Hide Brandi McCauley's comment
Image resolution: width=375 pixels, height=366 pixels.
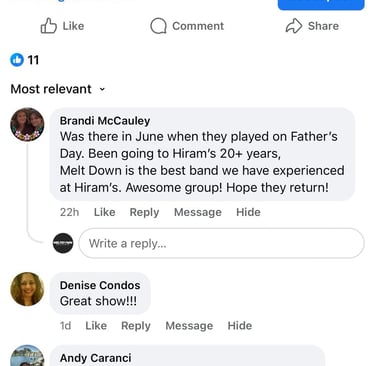coord(248,212)
